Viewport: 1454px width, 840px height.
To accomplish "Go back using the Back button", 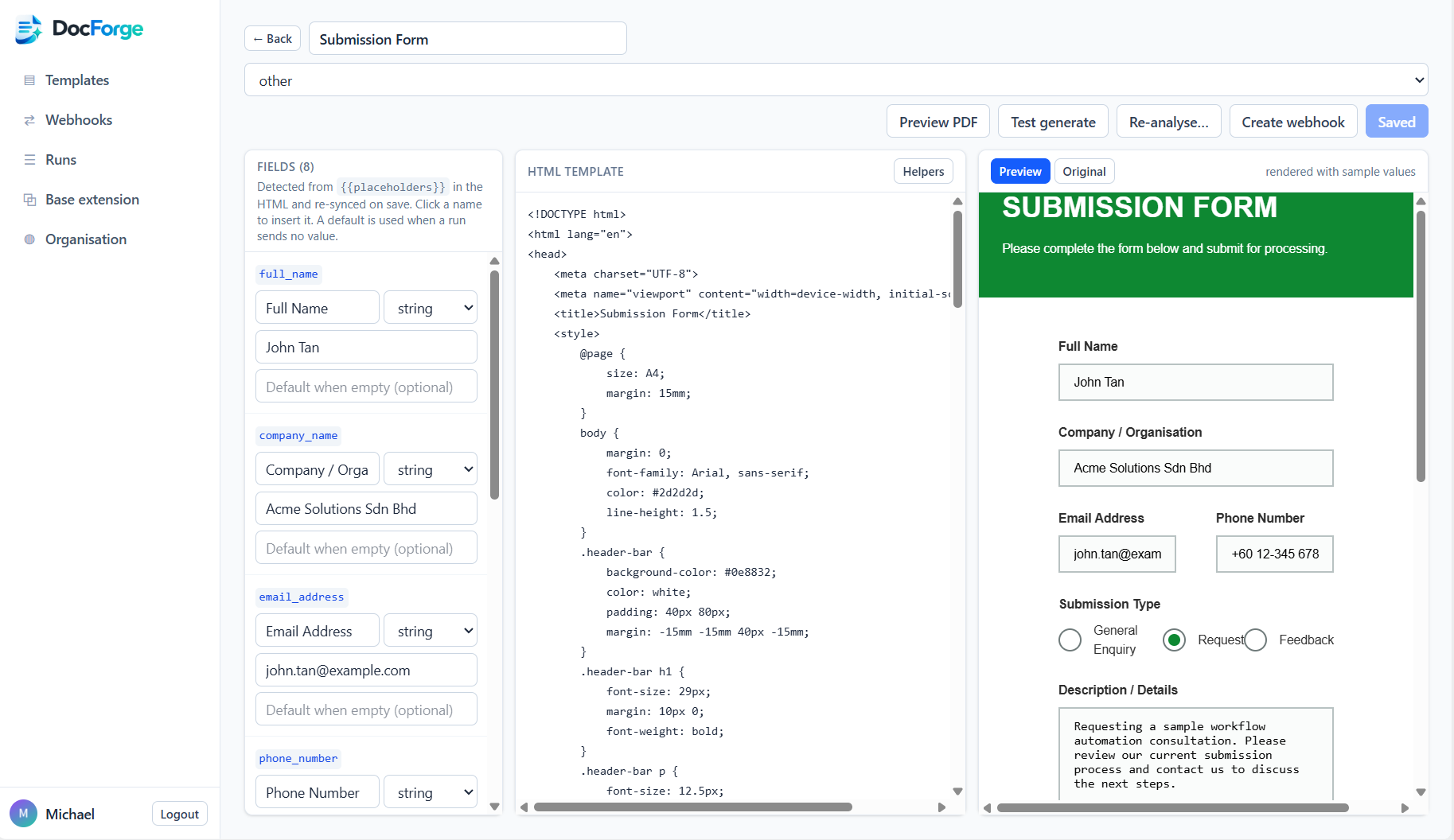I will (272, 38).
